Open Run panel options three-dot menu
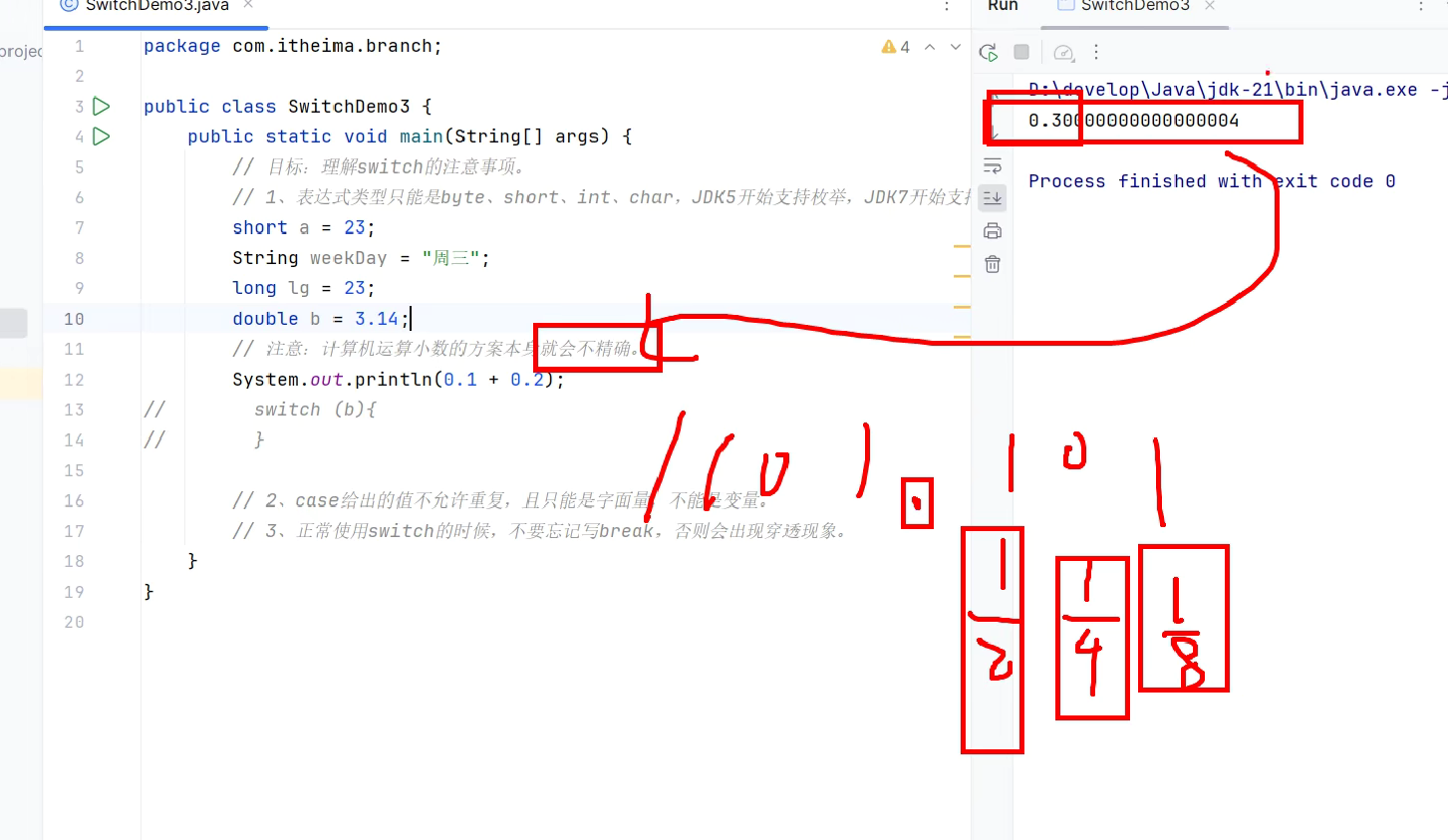The width and height of the screenshot is (1448, 840). 1421,6
